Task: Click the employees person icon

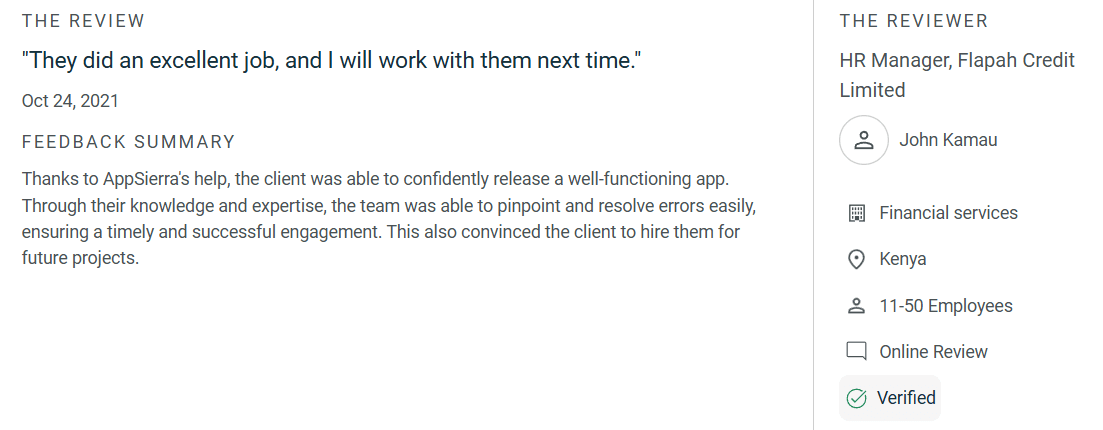Action: pyautogui.click(x=856, y=306)
